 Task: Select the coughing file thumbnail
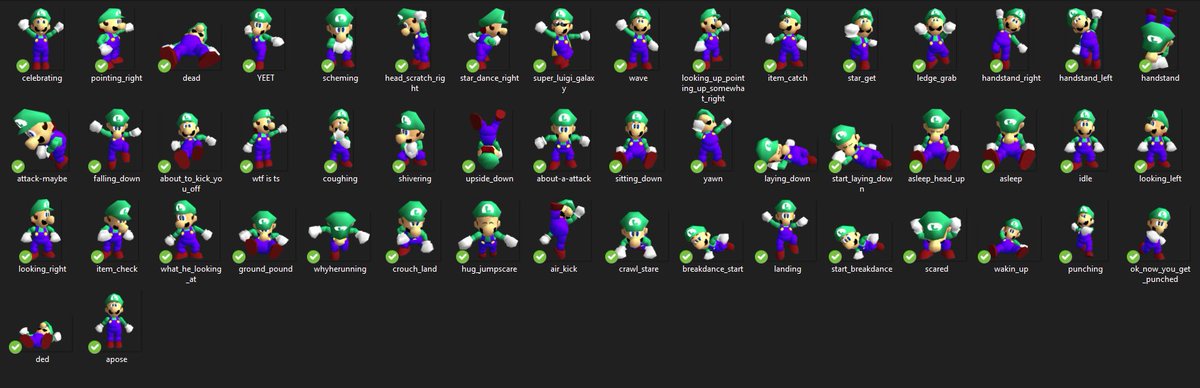tap(341, 139)
